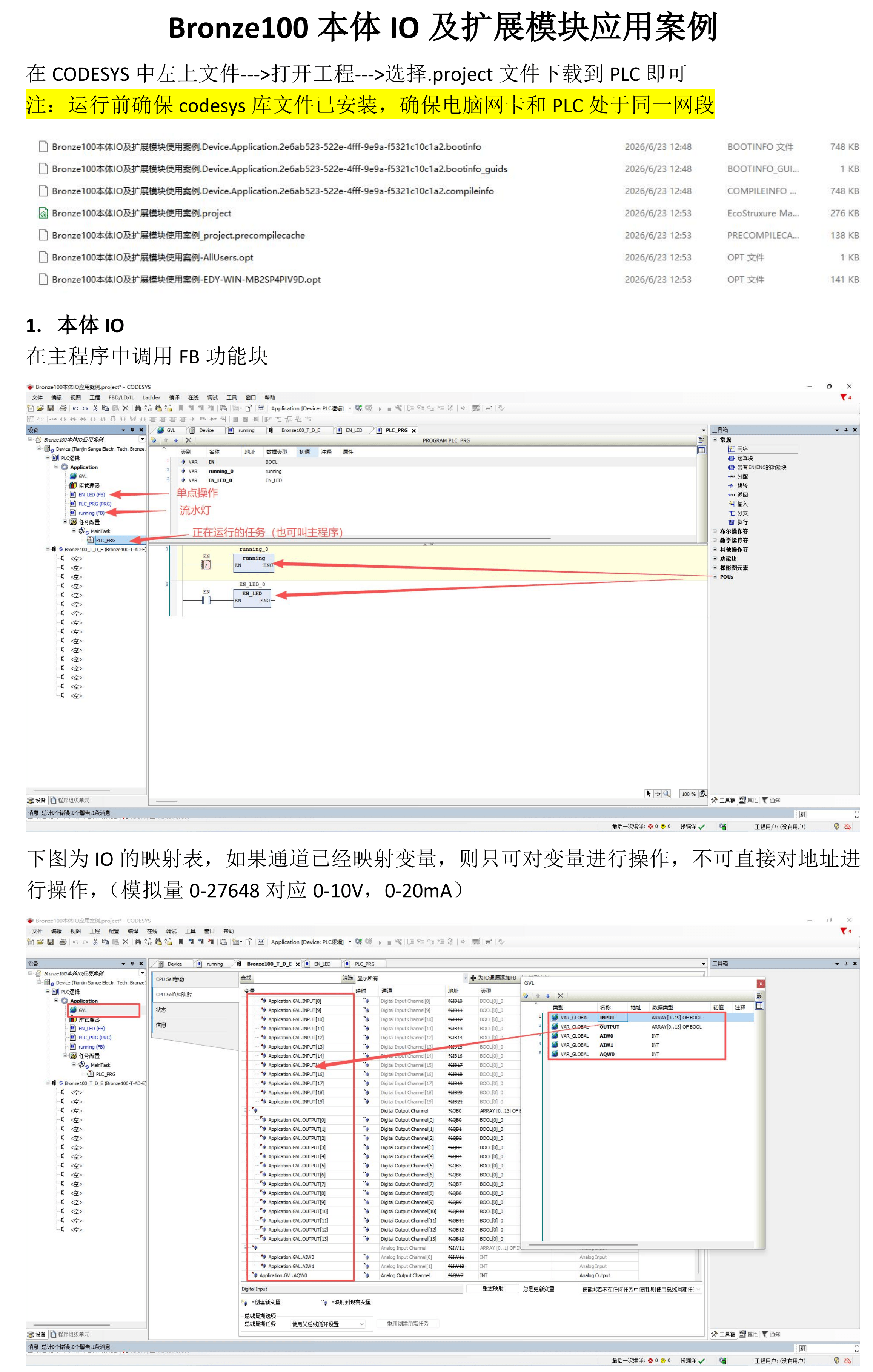Expand the POUs toolbox section
873x1372 pixels.
pos(715,577)
